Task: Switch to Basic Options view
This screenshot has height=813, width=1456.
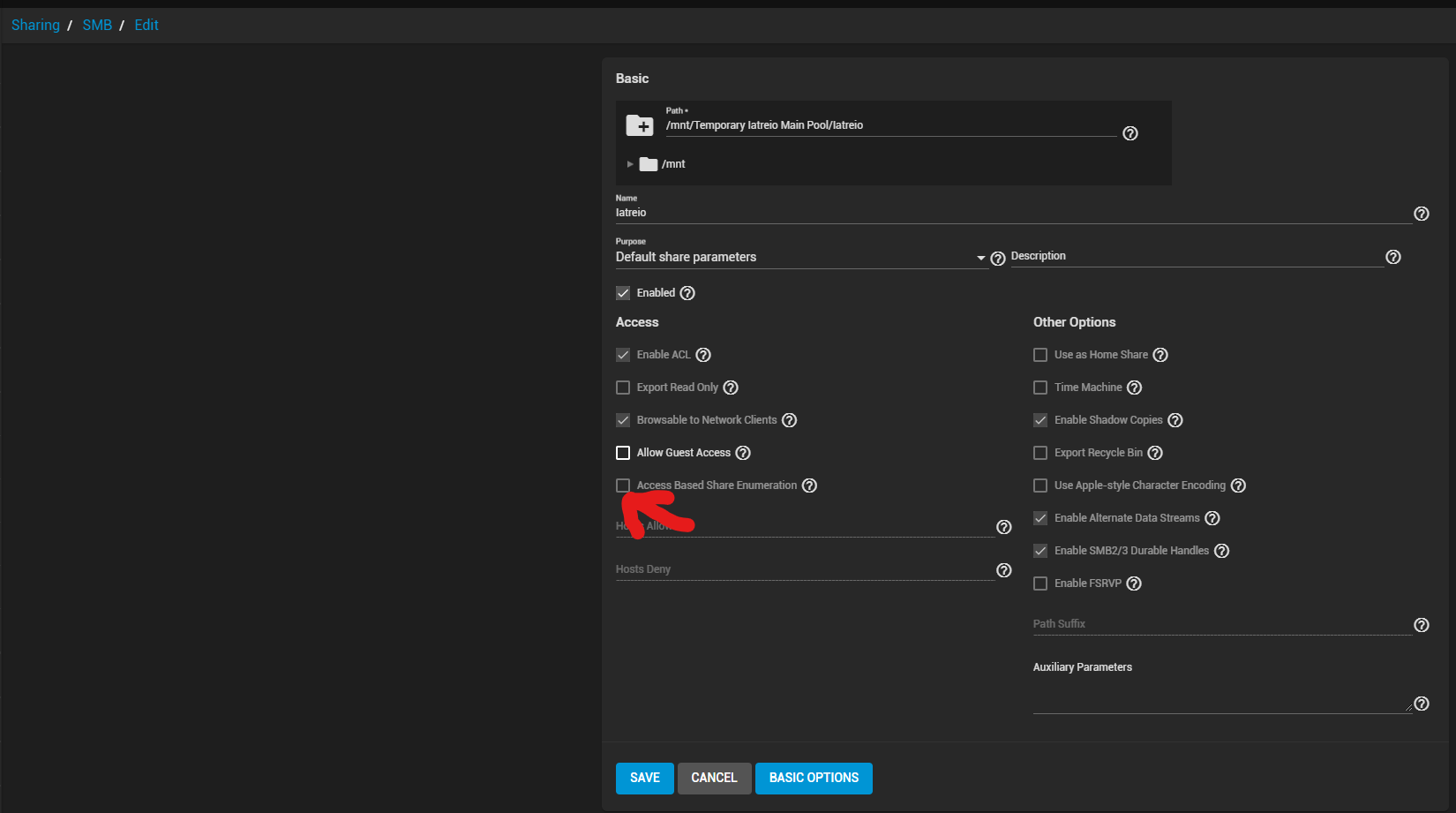Action: (814, 779)
